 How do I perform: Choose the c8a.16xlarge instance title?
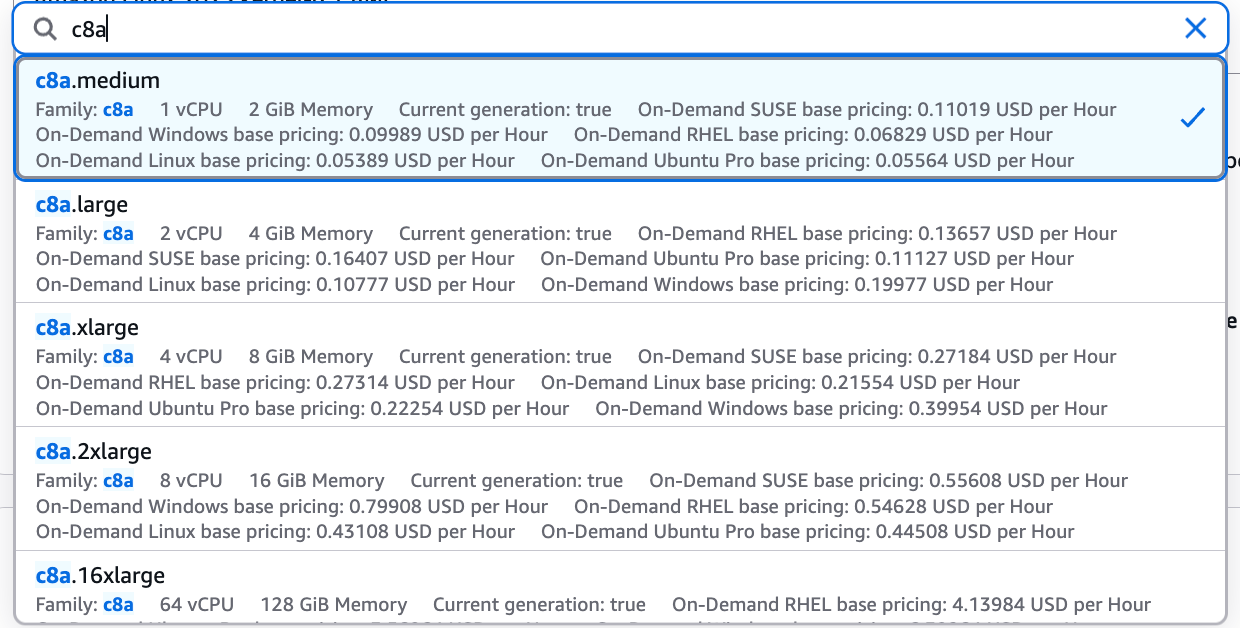coord(100,576)
